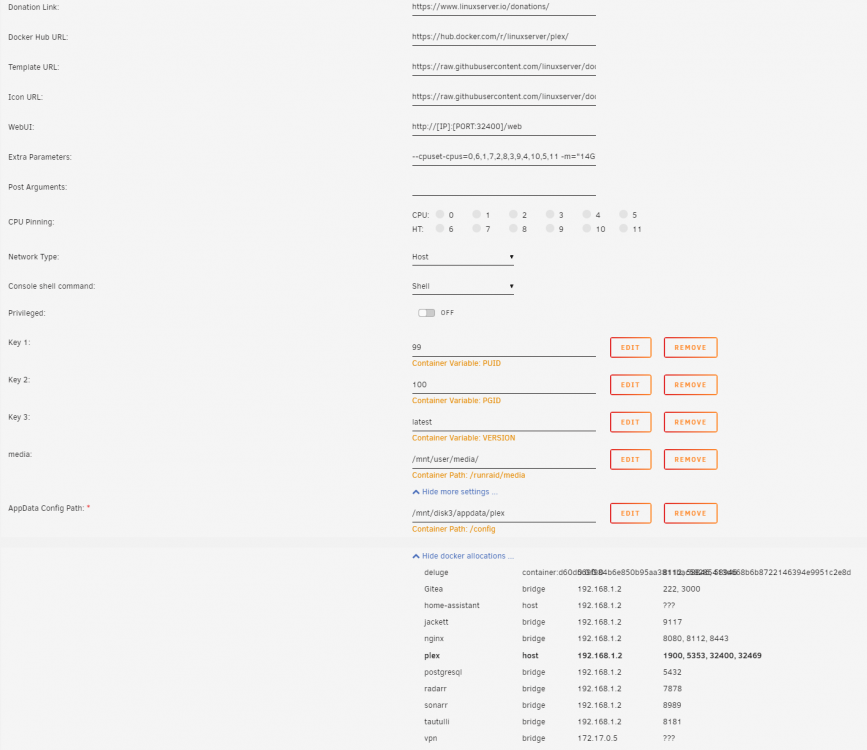867x750 pixels.
Task: Click the Donation Link input field
Action: [504, 7]
